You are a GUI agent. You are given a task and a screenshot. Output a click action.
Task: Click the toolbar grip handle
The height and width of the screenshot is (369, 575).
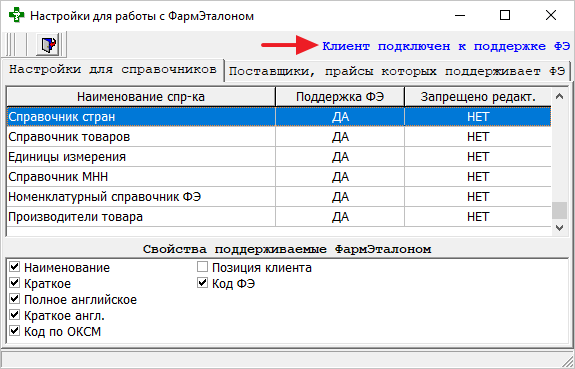(11, 45)
